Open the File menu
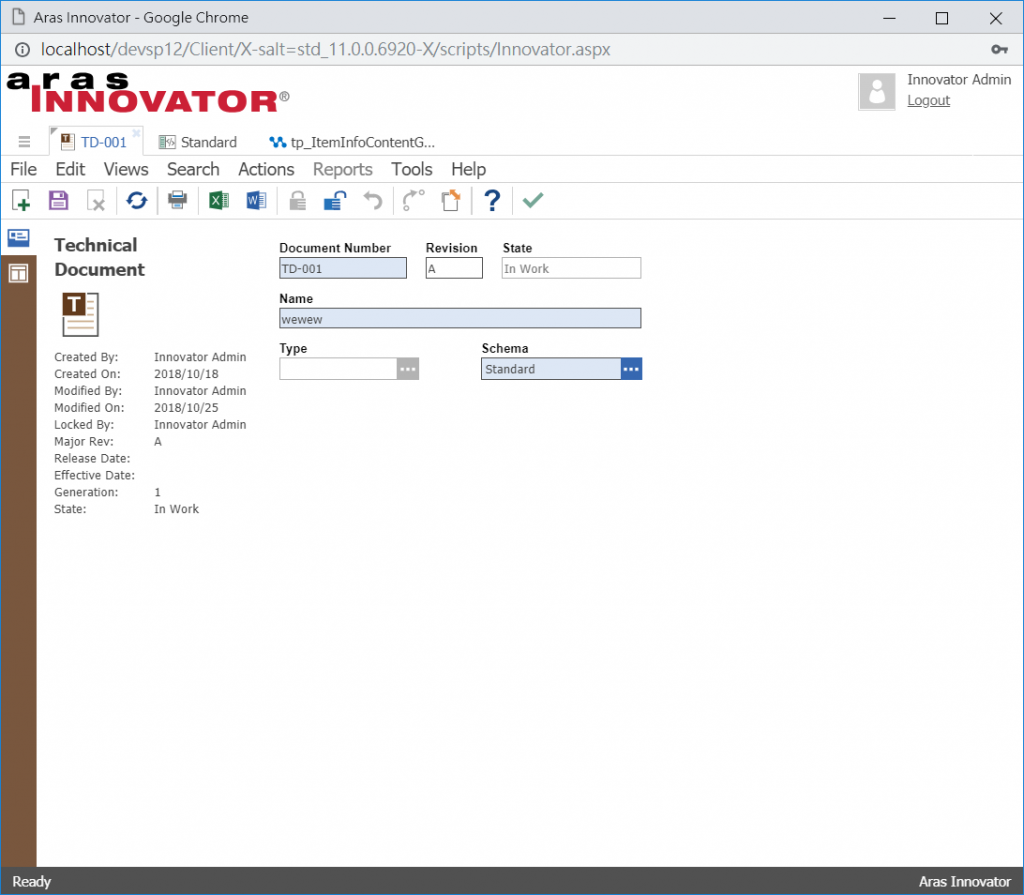This screenshot has height=895, width=1024. (x=24, y=169)
